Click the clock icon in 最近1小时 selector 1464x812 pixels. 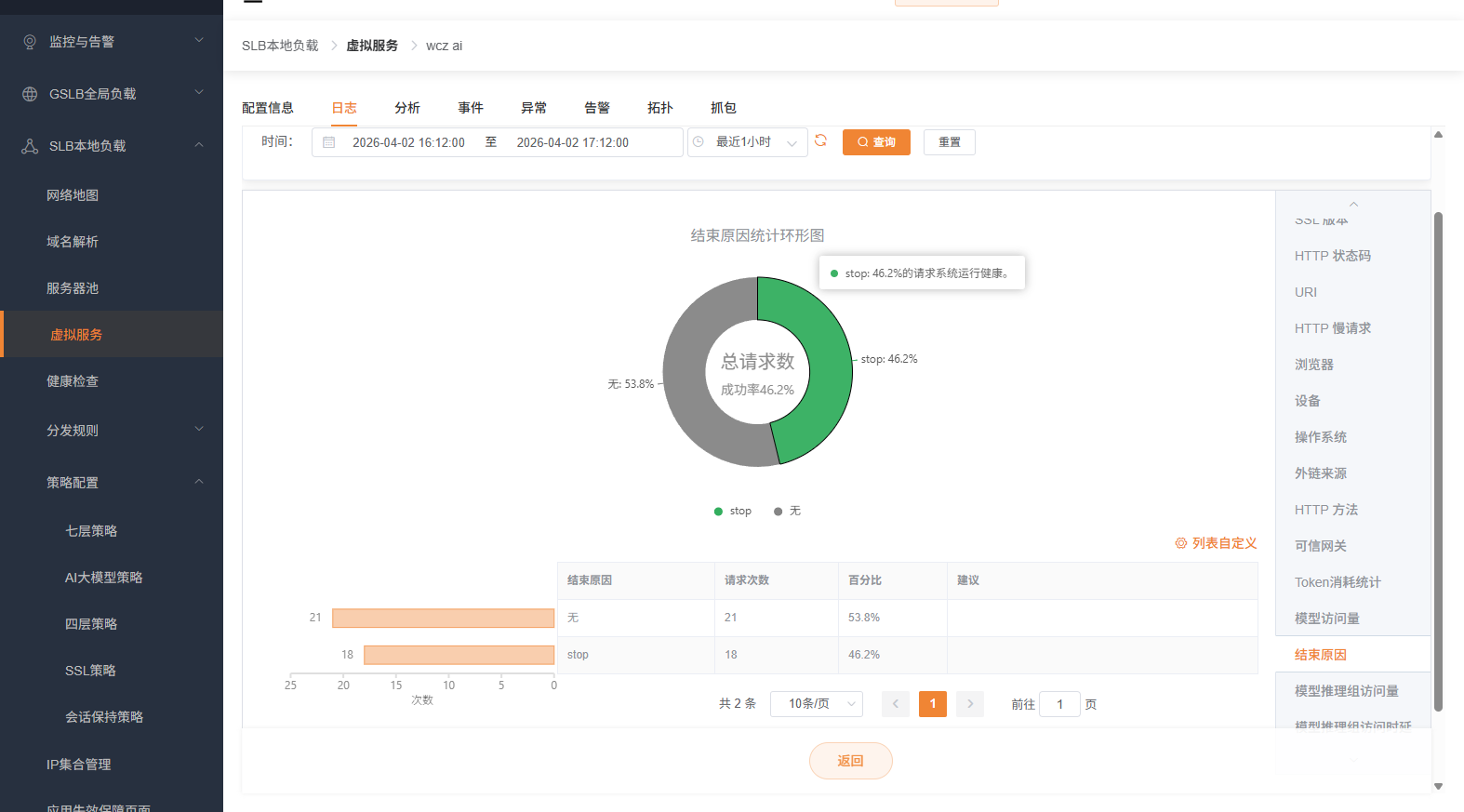pos(699,141)
